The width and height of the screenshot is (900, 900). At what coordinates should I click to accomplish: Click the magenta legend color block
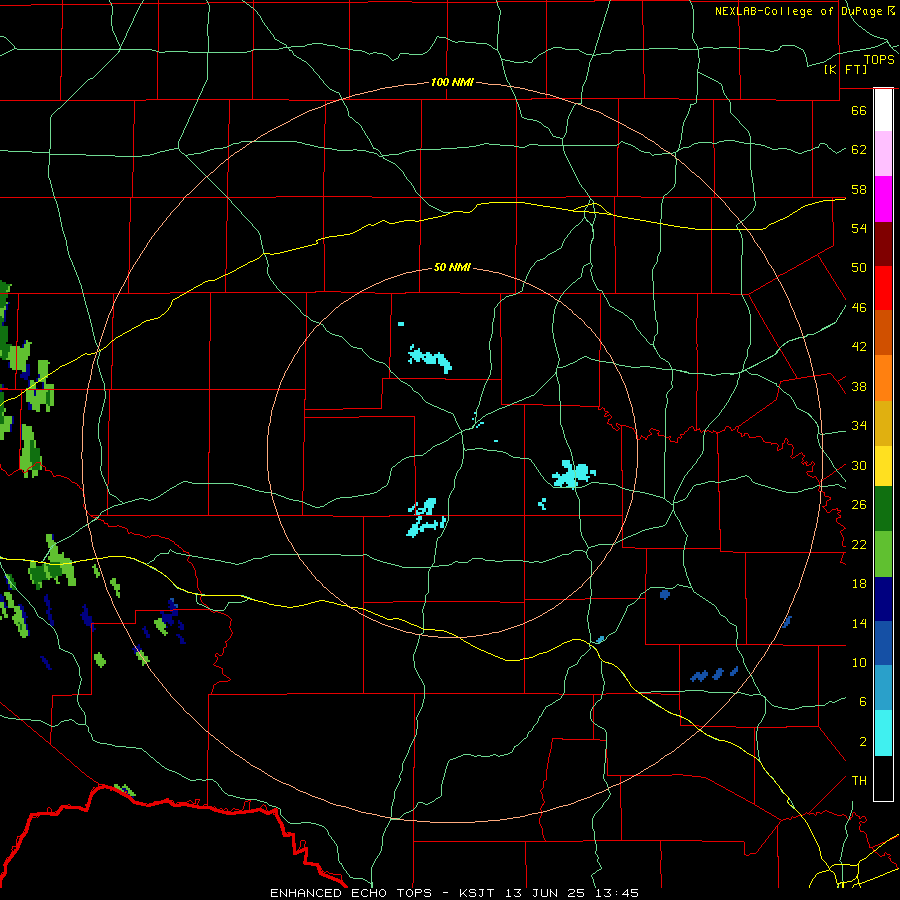coord(883,199)
